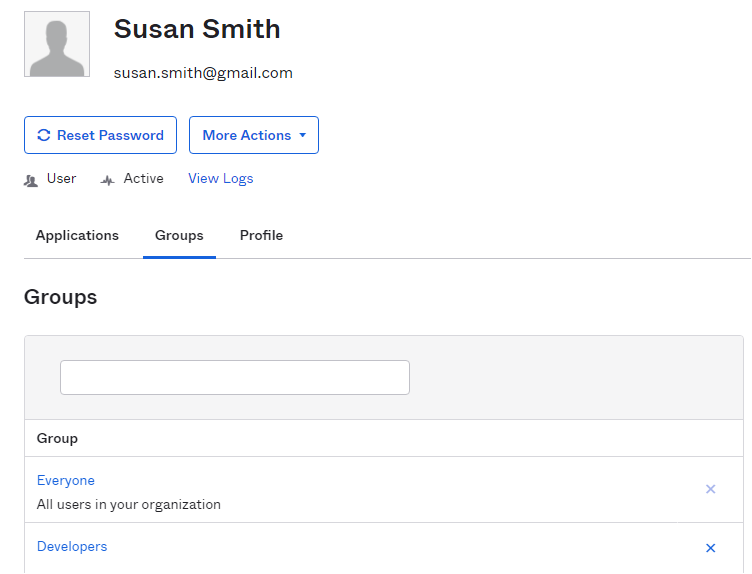The width and height of the screenshot is (752, 574).
Task: Click the Susan Smith name heading
Action: coord(197,29)
